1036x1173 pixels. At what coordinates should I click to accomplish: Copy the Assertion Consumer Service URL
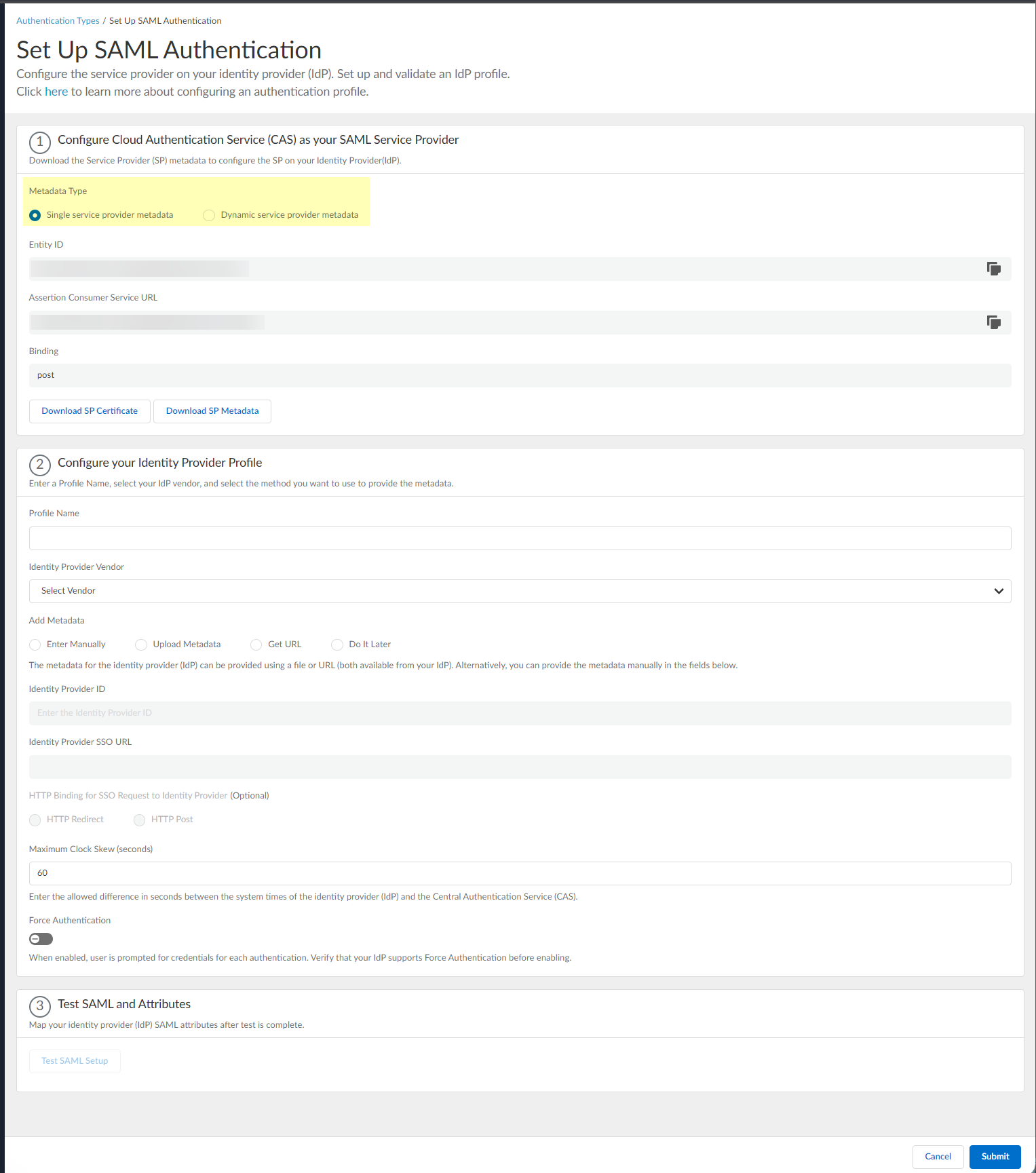point(993,322)
